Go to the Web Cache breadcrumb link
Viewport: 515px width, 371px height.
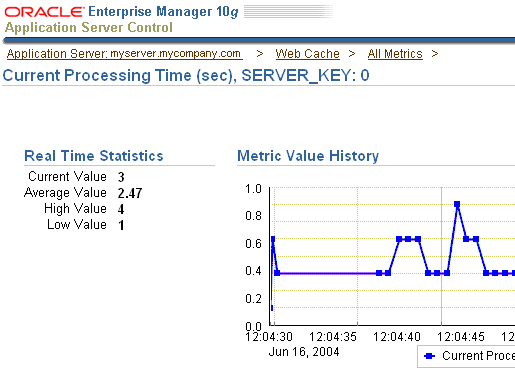pyautogui.click(x=308, y=54)
